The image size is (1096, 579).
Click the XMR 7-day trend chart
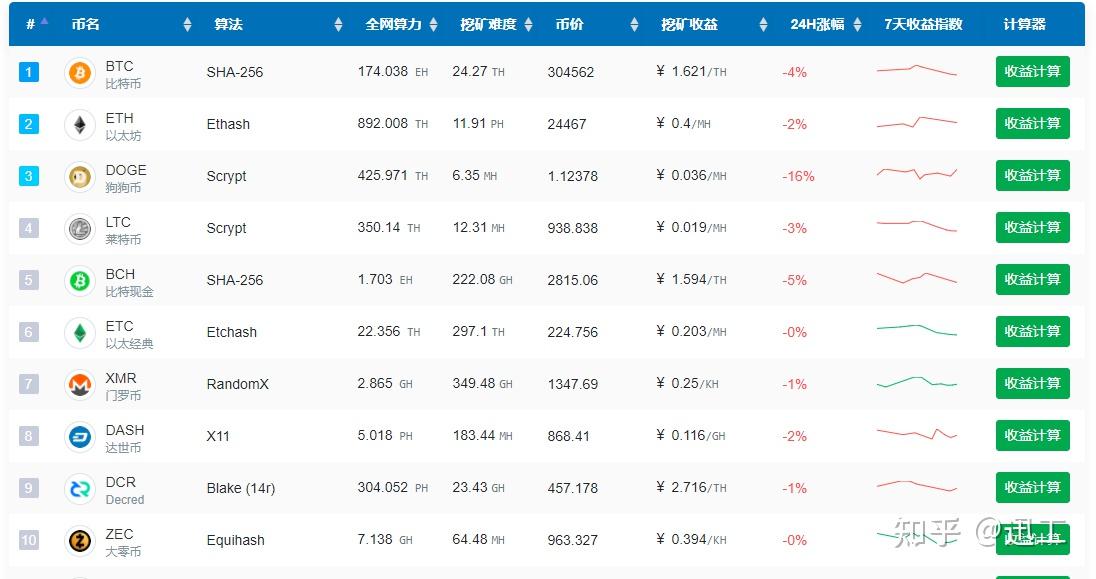tap(916, 383)
